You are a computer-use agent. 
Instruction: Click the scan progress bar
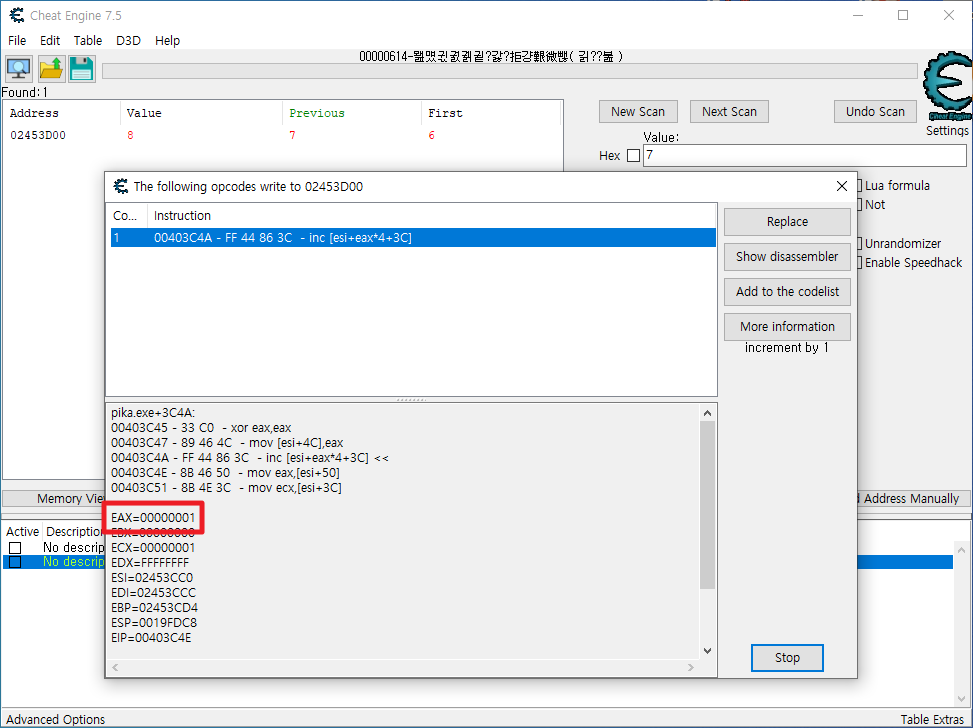point(509,71)
